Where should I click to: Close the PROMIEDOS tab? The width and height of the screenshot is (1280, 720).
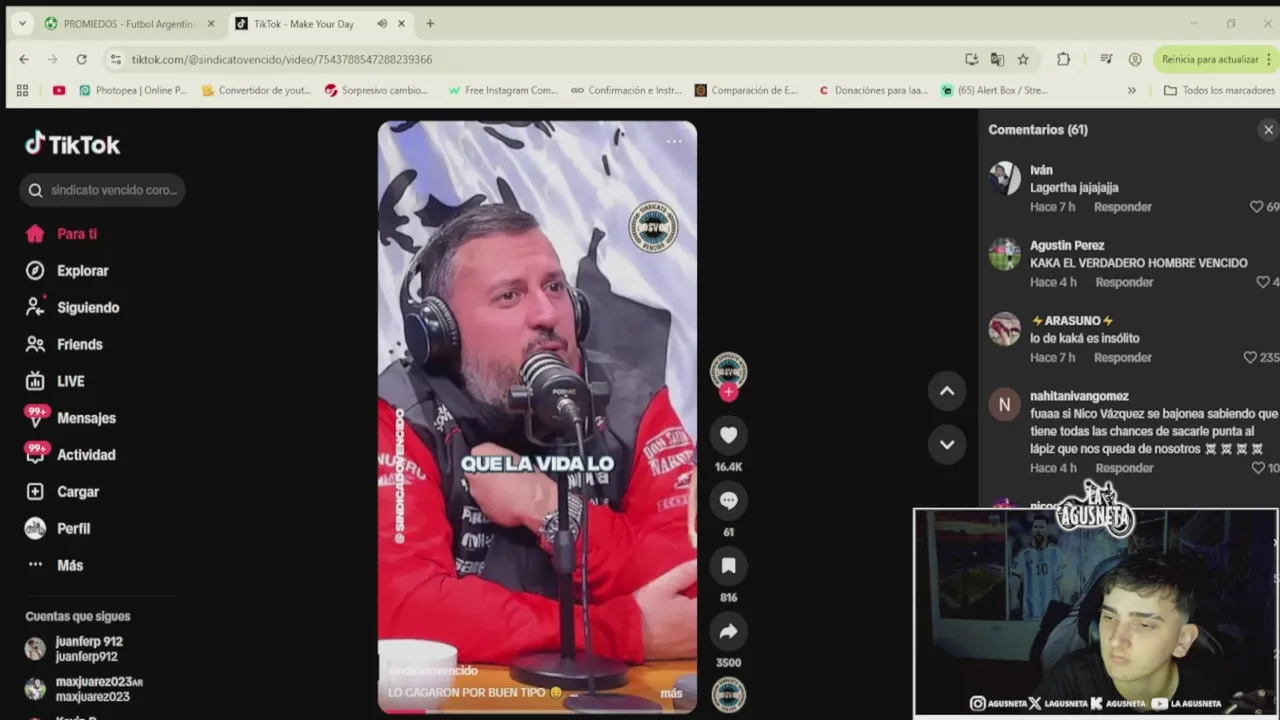point(211,24)
